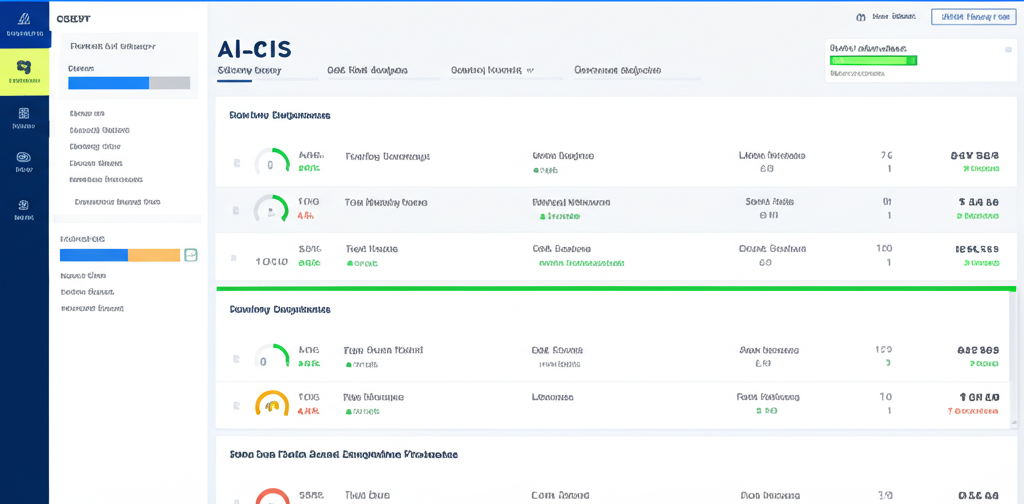Click small grey square icon in green-bar card
Viewport: 1024px width, 504px height.
click(1008, 50)
